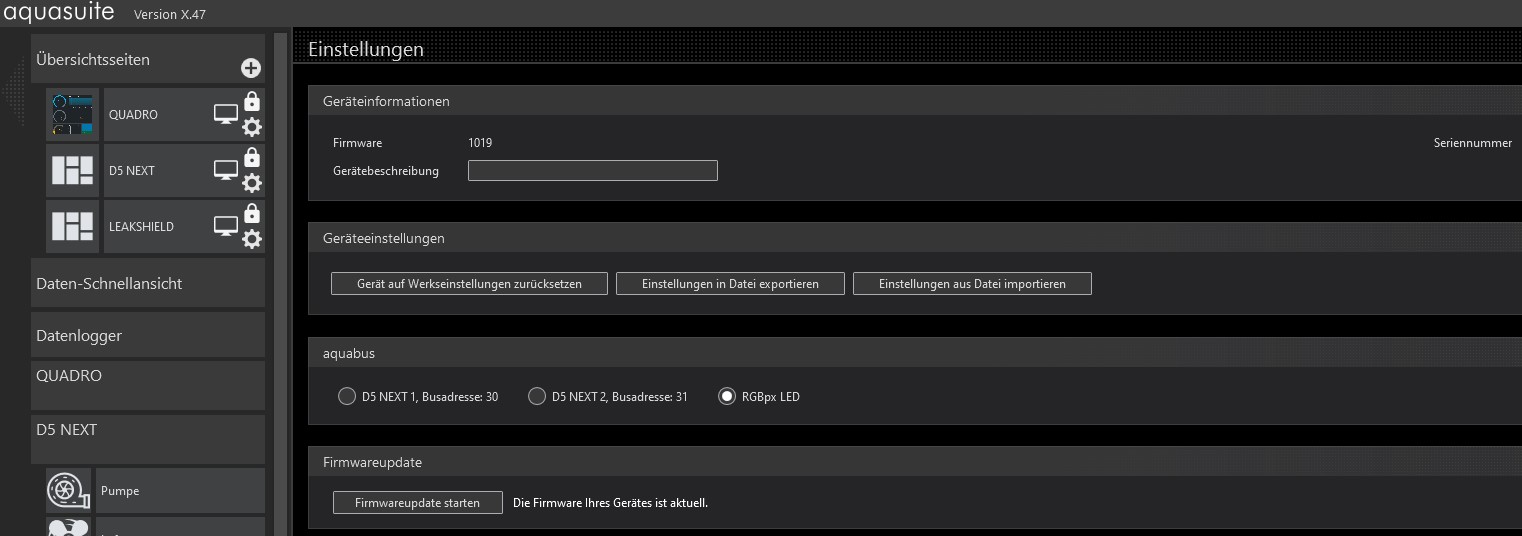Image resolution: width=1522 pixels, height=536 pixels.
Task: Toggle the LEAKSHIELD page padlock
Action: (x=252, y=213)
